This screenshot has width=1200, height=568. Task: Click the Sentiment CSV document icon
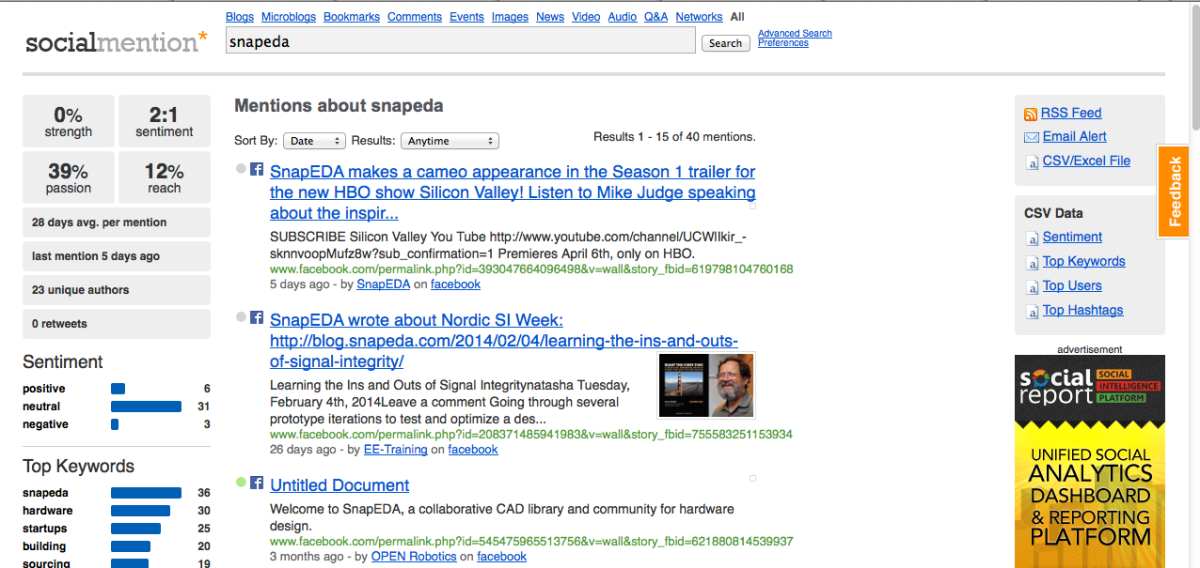(1033, 238)
